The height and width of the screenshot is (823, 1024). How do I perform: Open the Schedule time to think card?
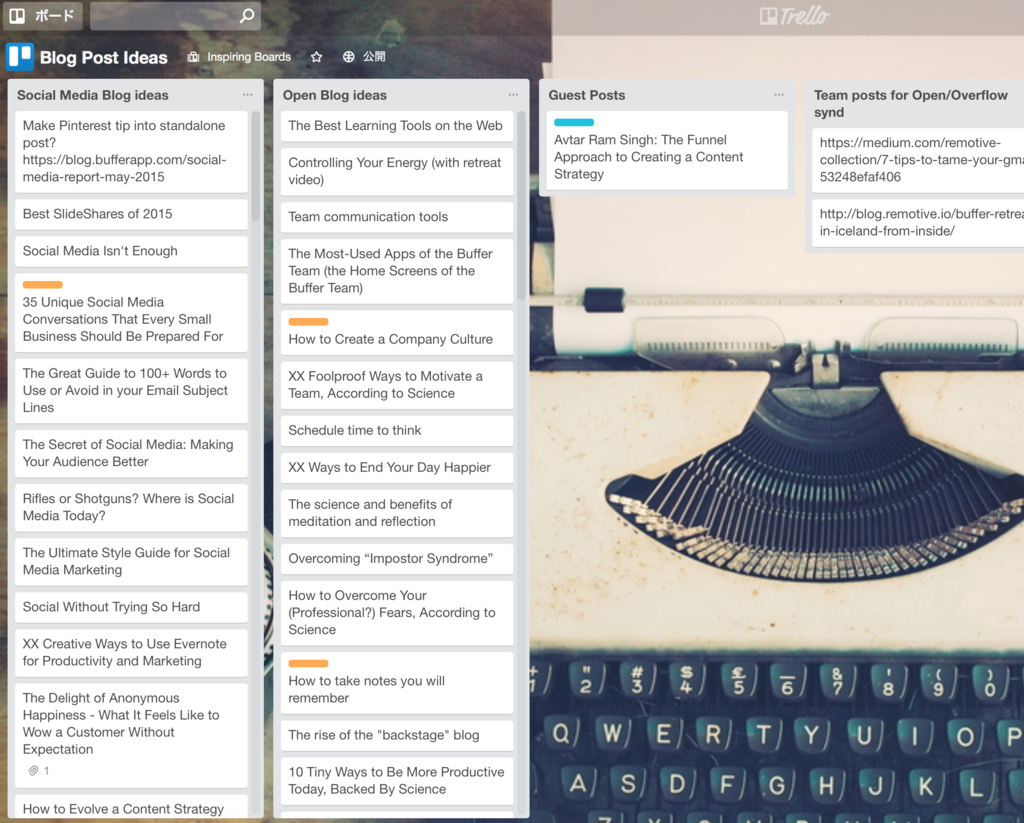pyautogui.click(x=397, y=431)
